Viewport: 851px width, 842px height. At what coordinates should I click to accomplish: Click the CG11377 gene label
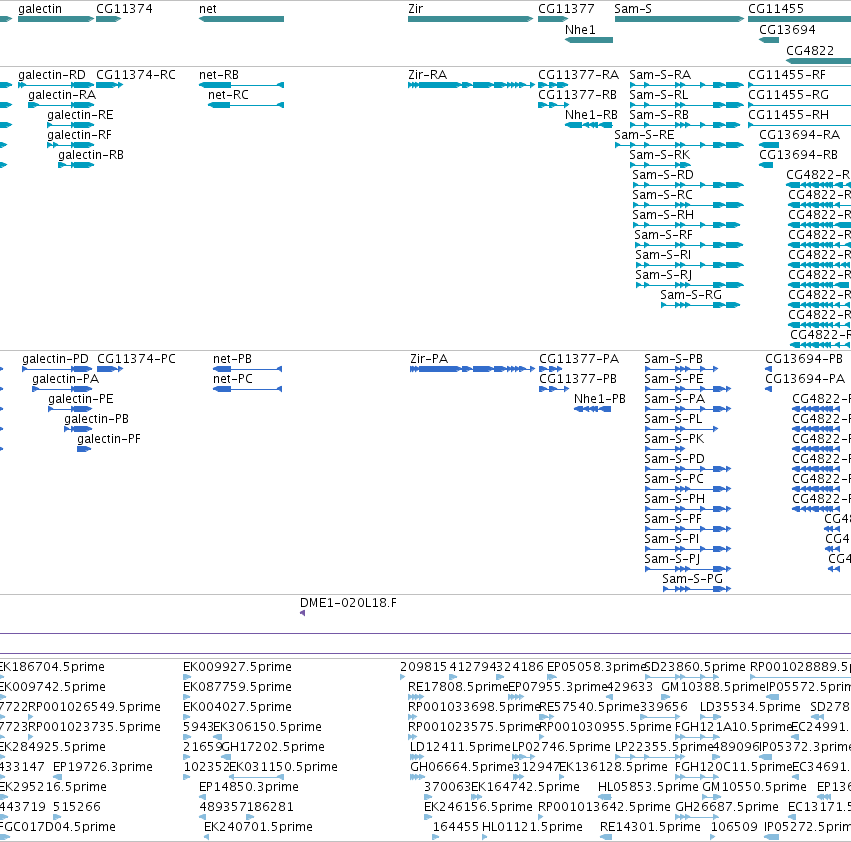tap(566, 9)
